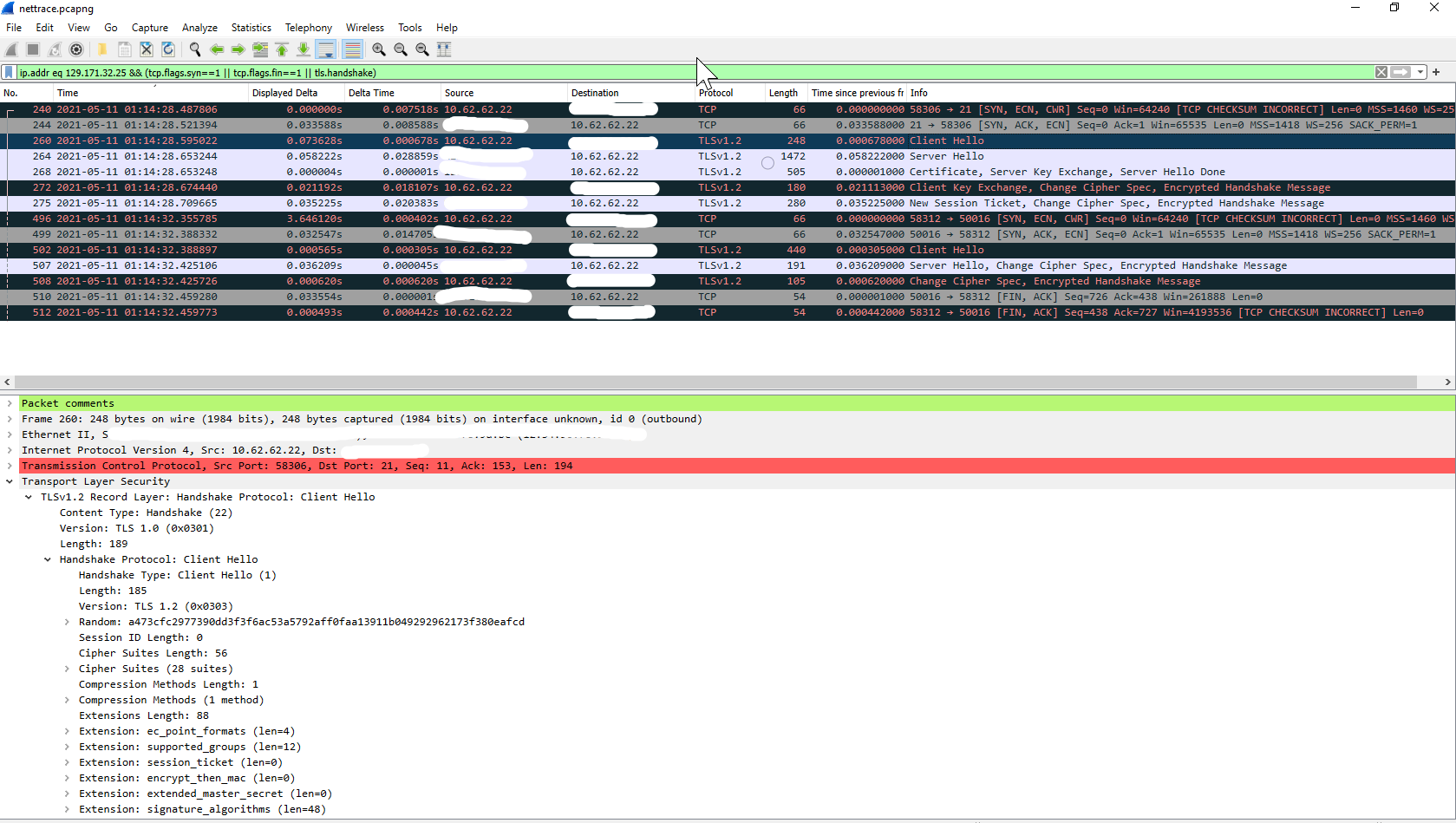
Task: Open the Statistics menu
Action: (x=251, y=27)
